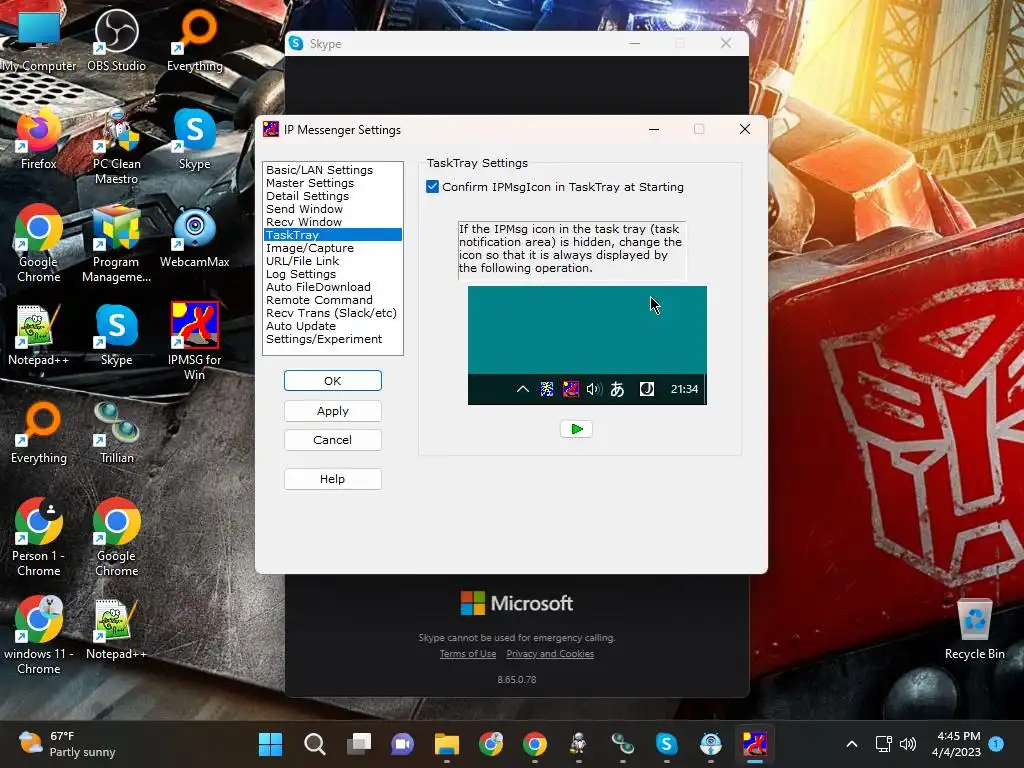
Task: Close the Skype window
Action: [726, 43]
